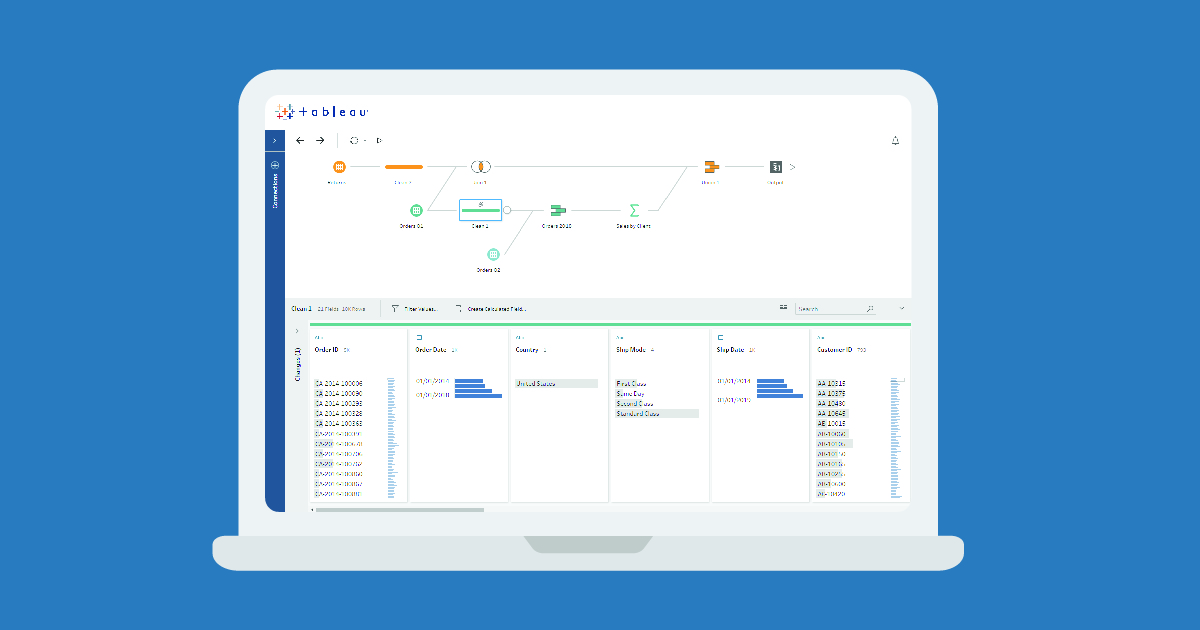Select the Output step node
Image resolution: width=1200 pixels, height=630 pixels.
775,167
